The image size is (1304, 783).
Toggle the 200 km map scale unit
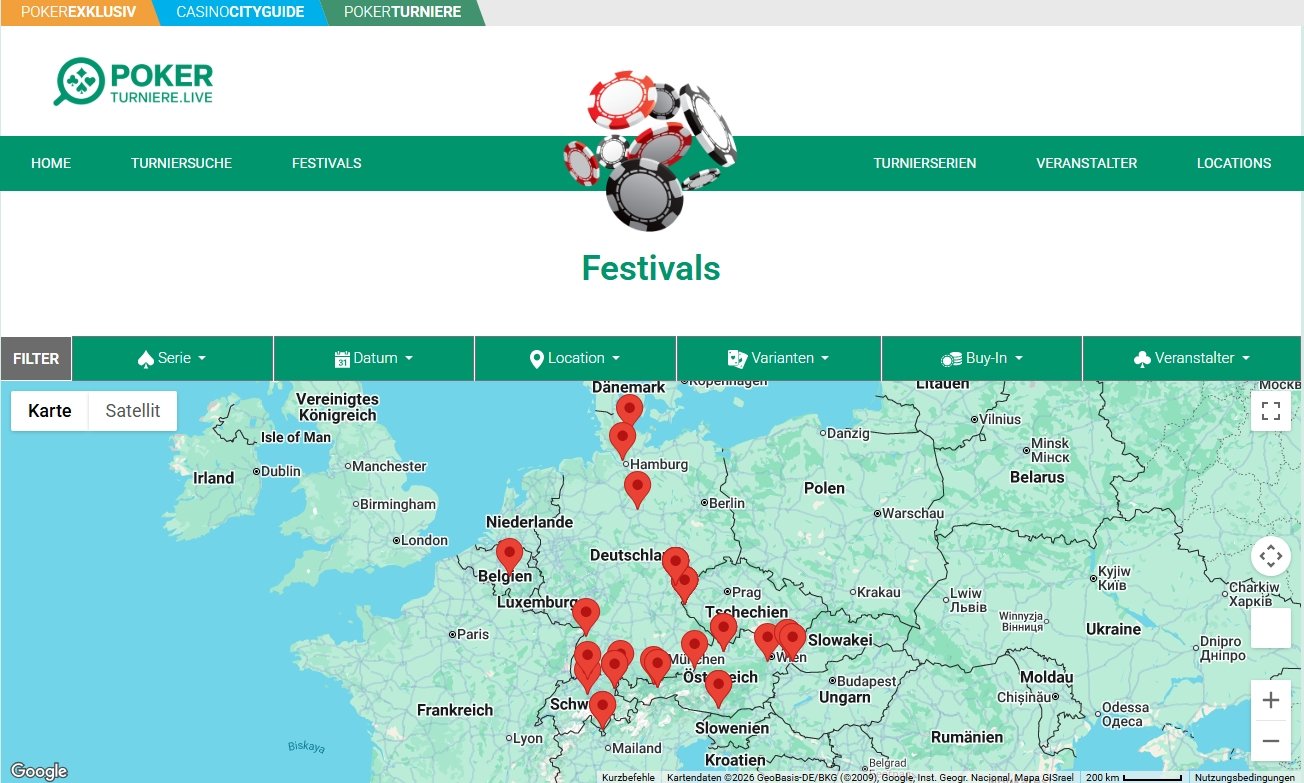1134,777
